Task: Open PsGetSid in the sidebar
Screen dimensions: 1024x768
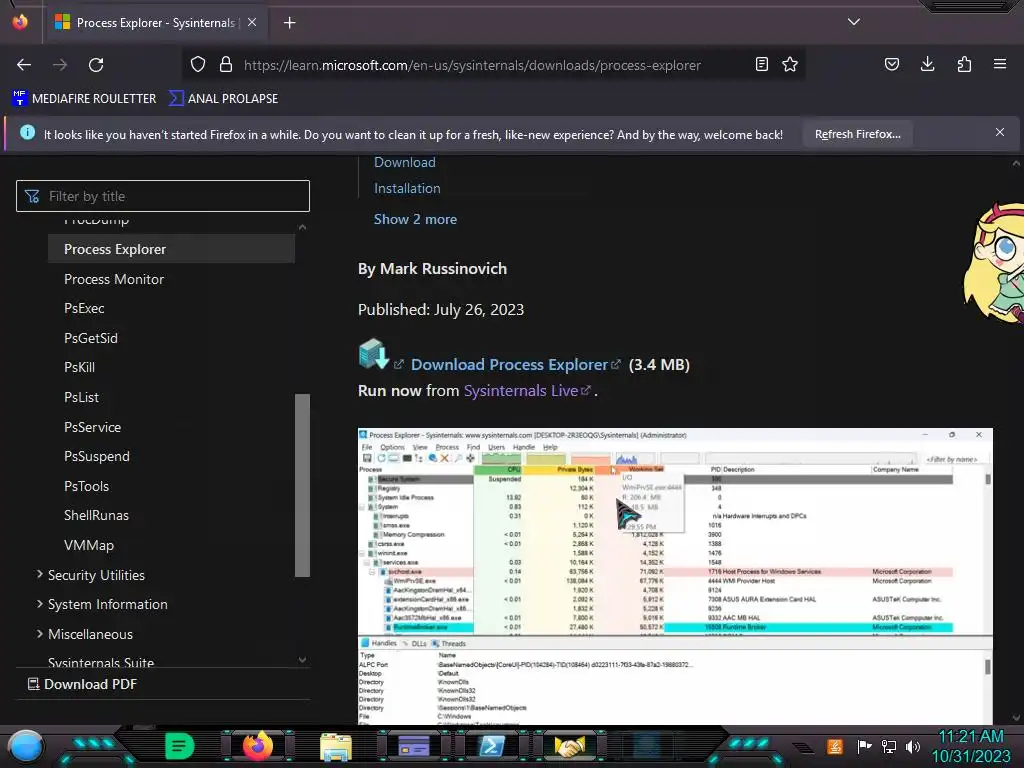Action: pyautogui.click(x=91, y=338)
